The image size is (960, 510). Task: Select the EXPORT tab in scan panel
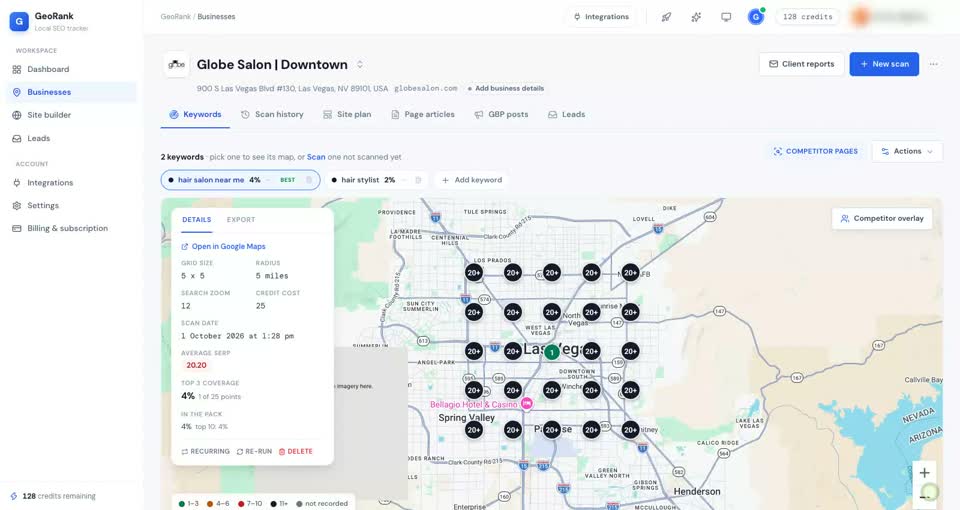pyautogui.click(x=241, y=220)
